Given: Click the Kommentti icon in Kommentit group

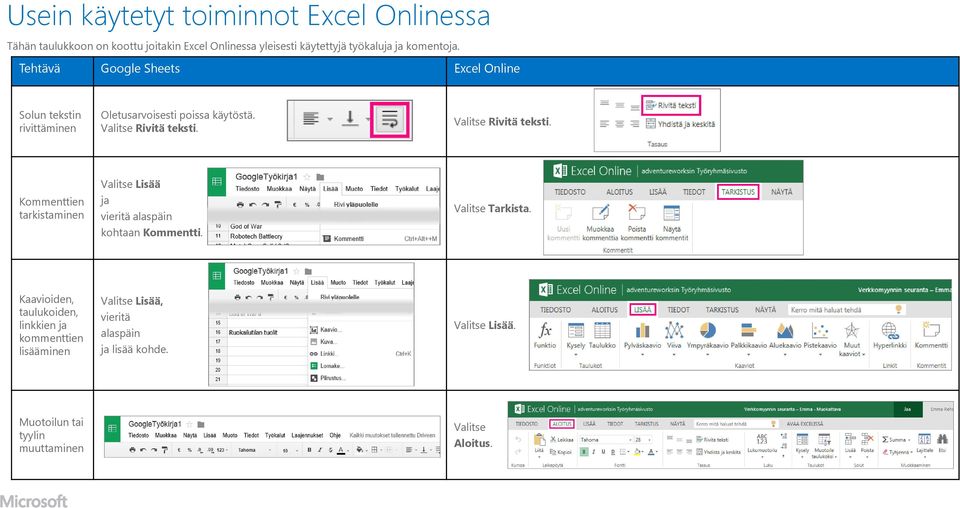Looking at the screenshot, I should coord(931,331).
